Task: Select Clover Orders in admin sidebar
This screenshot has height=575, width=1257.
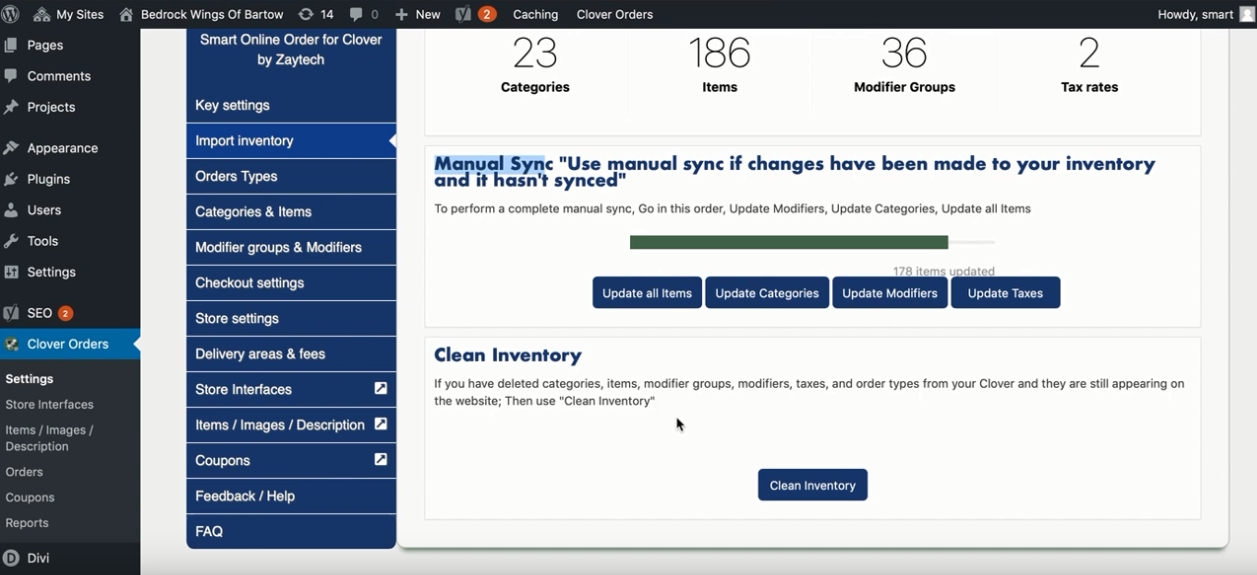Action: (70, 344)
